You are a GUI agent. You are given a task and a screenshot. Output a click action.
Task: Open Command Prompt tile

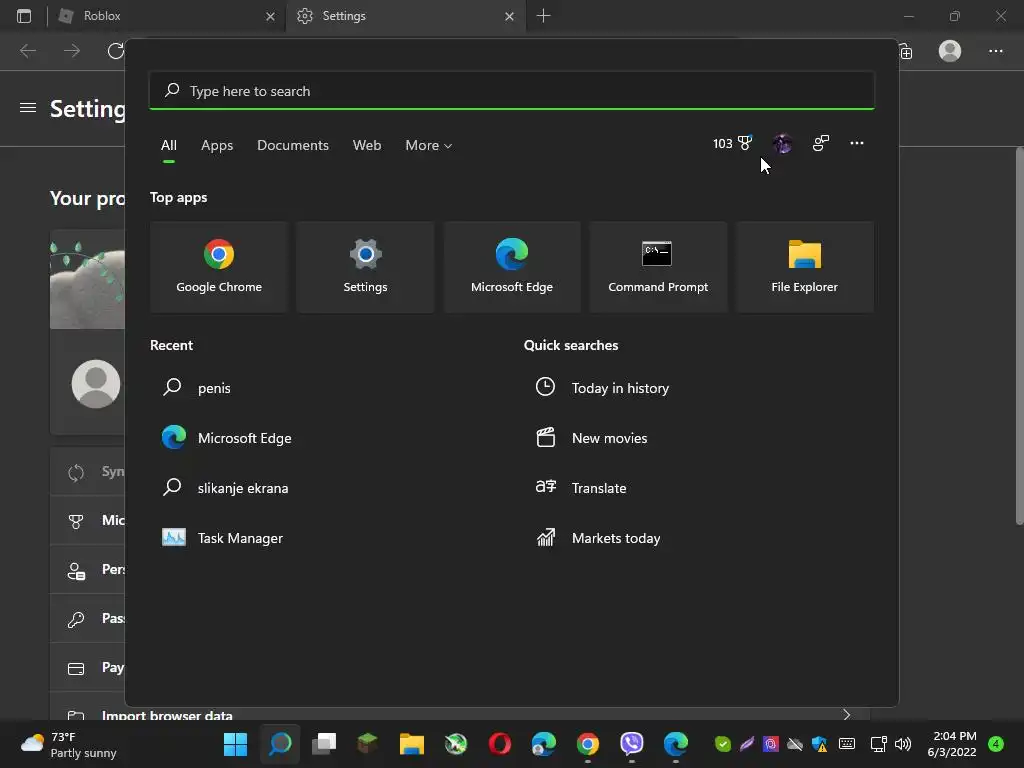click(x=658, y=266)
